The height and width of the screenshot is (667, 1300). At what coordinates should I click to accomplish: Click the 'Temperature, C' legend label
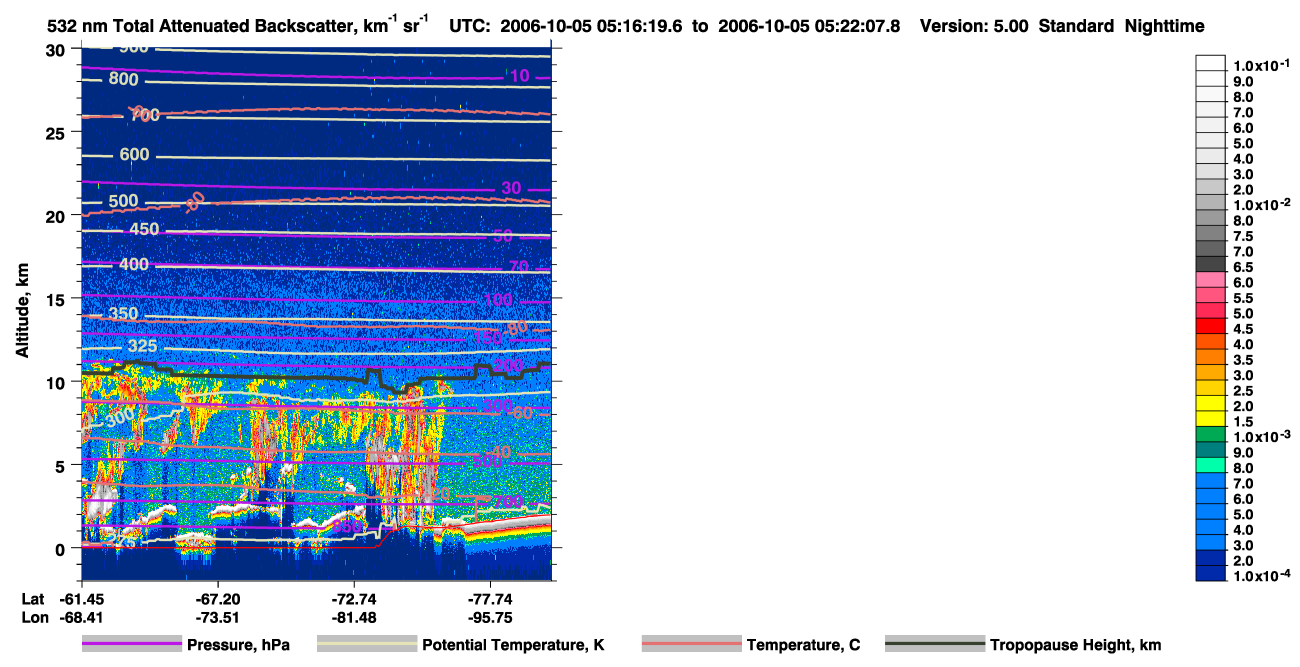coord(803,645)
